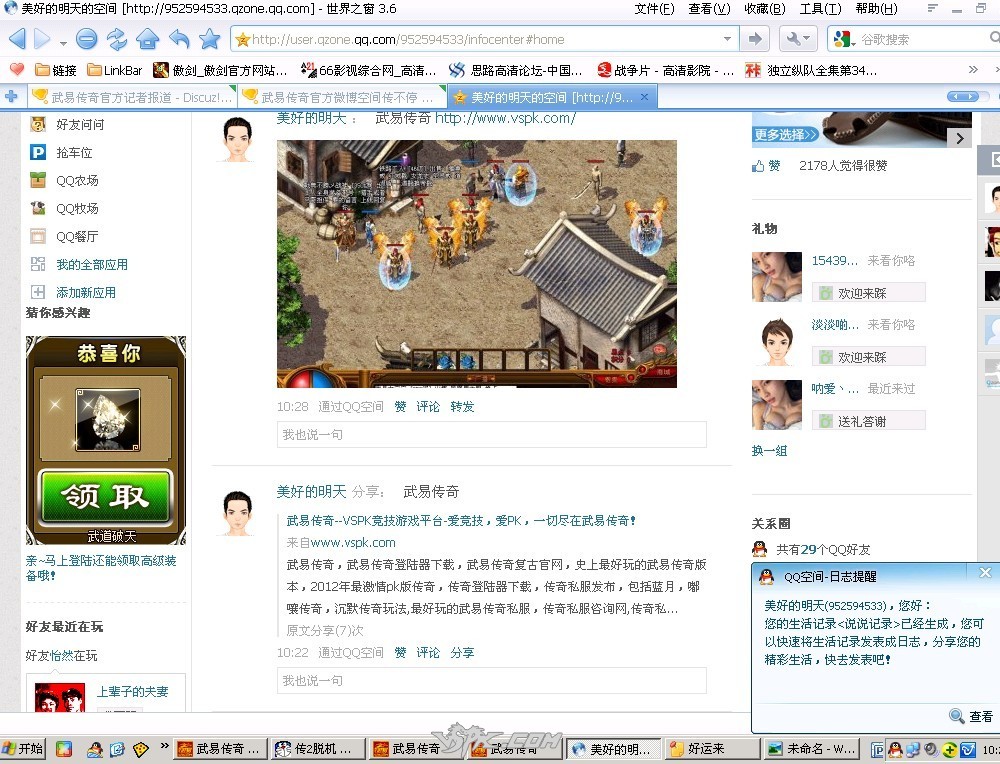The width and height of the screenshot is (1000, 764).
Task: Switch to the 武易传奇官方记者报道 tab
Action: (132, 97)
